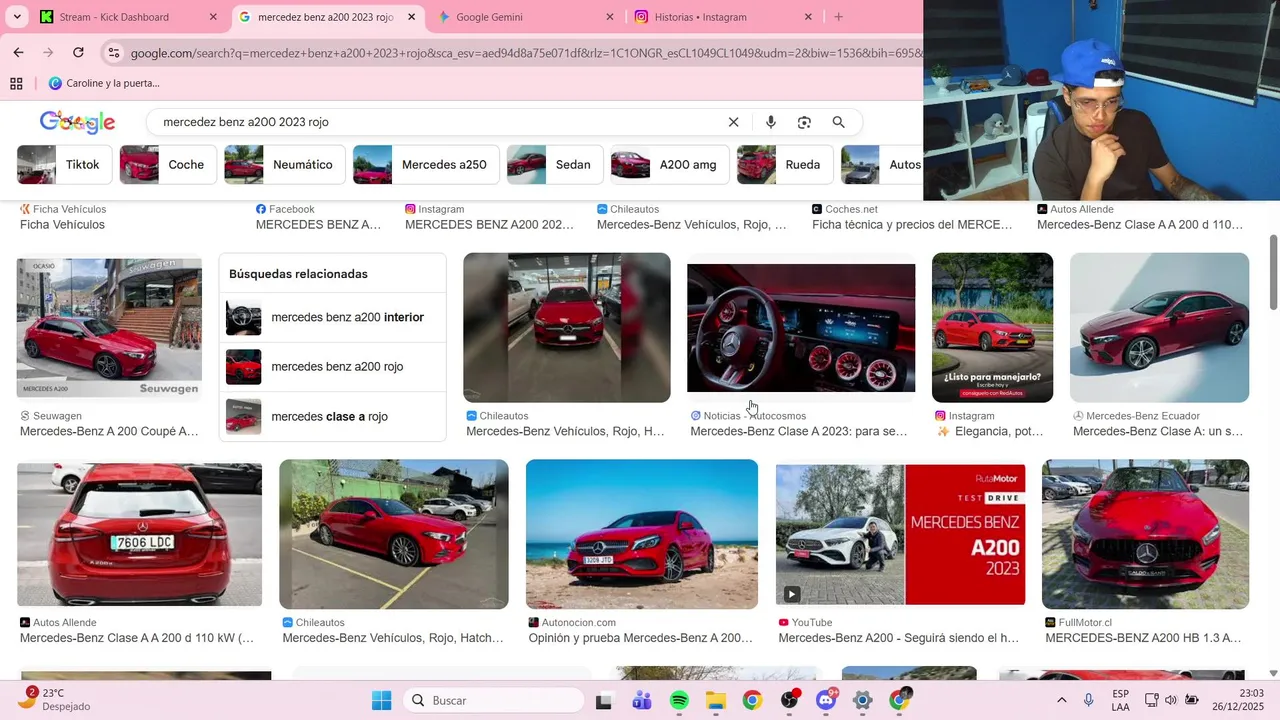The image size is (1280, 720).
Task: Expand the hidden system tray icons chevron
Action: [x=1061, y=701]
